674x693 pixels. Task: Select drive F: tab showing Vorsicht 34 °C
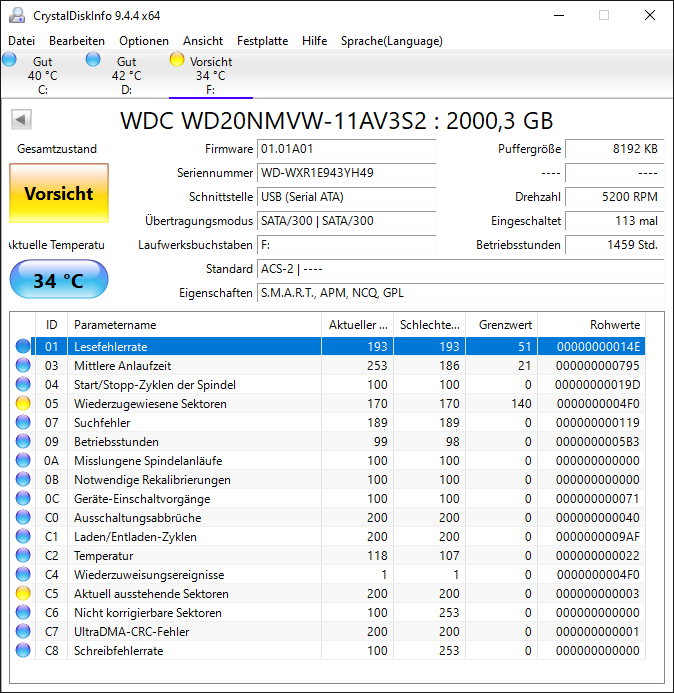tap(211, 75)
